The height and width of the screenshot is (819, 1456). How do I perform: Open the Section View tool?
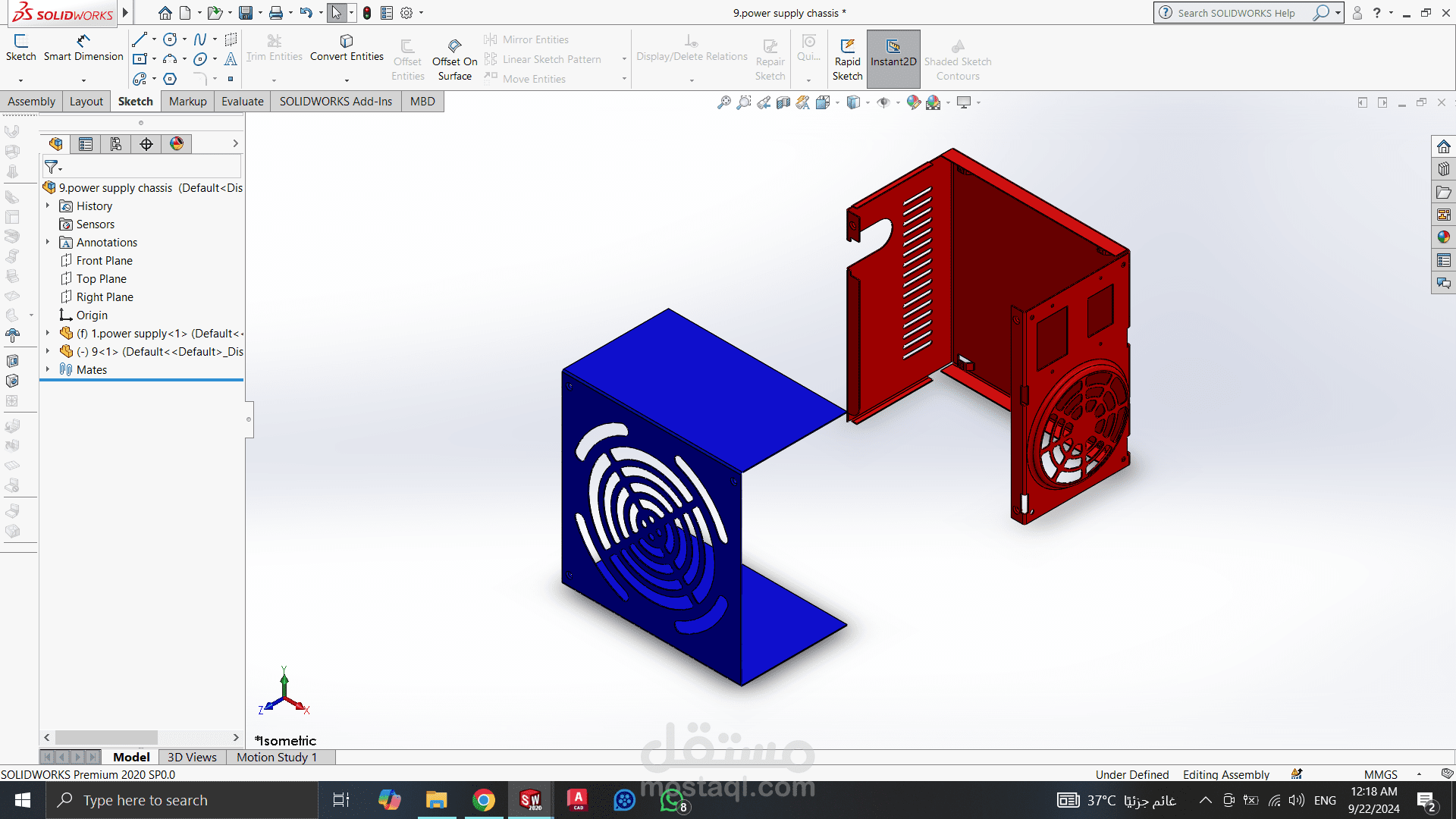point(783,102)
